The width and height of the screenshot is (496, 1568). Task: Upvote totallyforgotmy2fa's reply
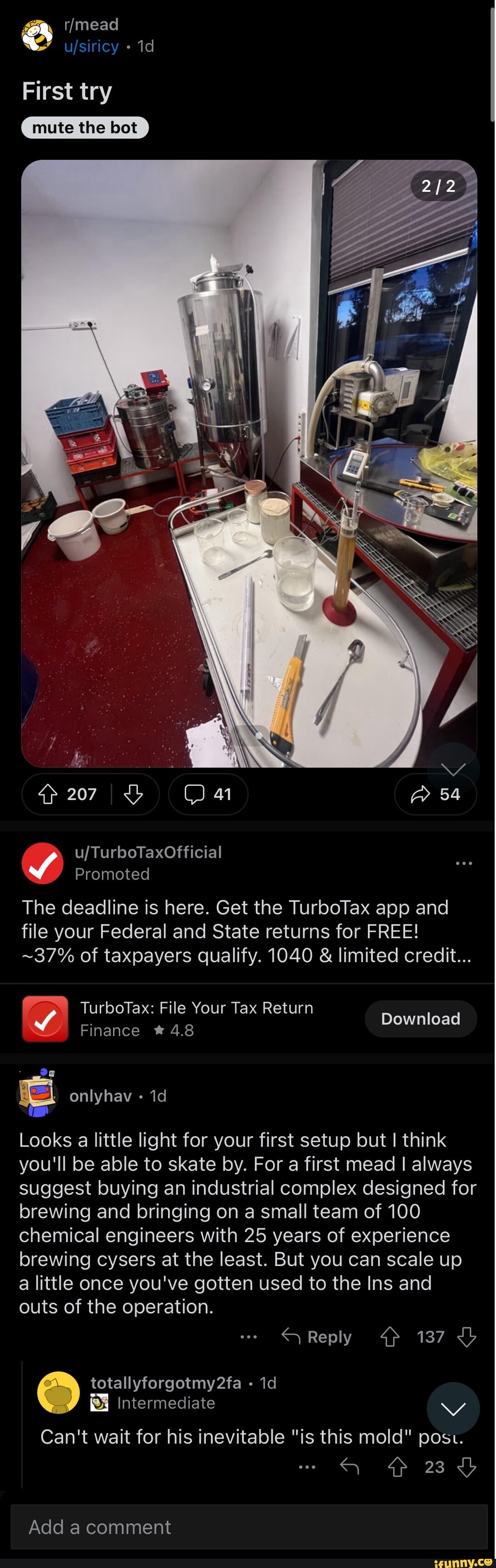pyautogui.click(x=397, y=1467)
